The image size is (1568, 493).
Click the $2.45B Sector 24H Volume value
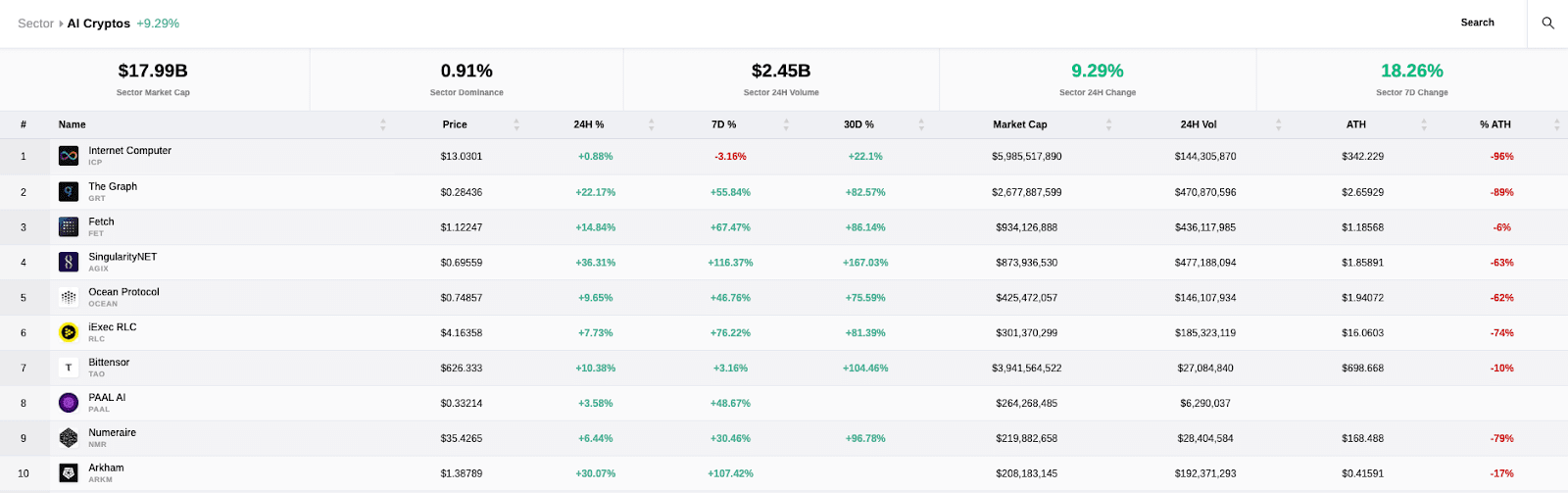[781, 71]
